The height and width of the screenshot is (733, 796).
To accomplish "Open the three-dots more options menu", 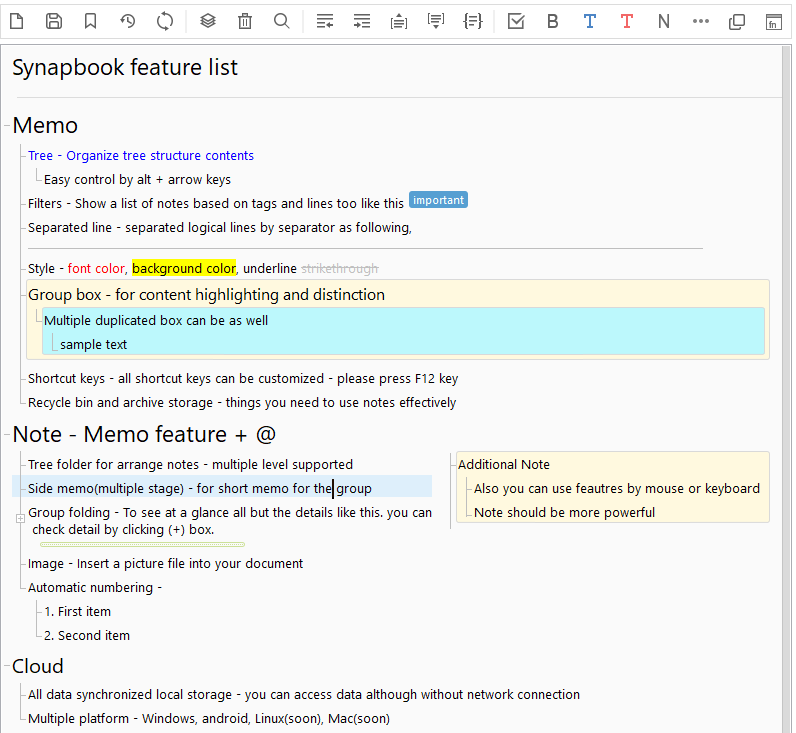I will pyautogui.click(x=701, y=21).
